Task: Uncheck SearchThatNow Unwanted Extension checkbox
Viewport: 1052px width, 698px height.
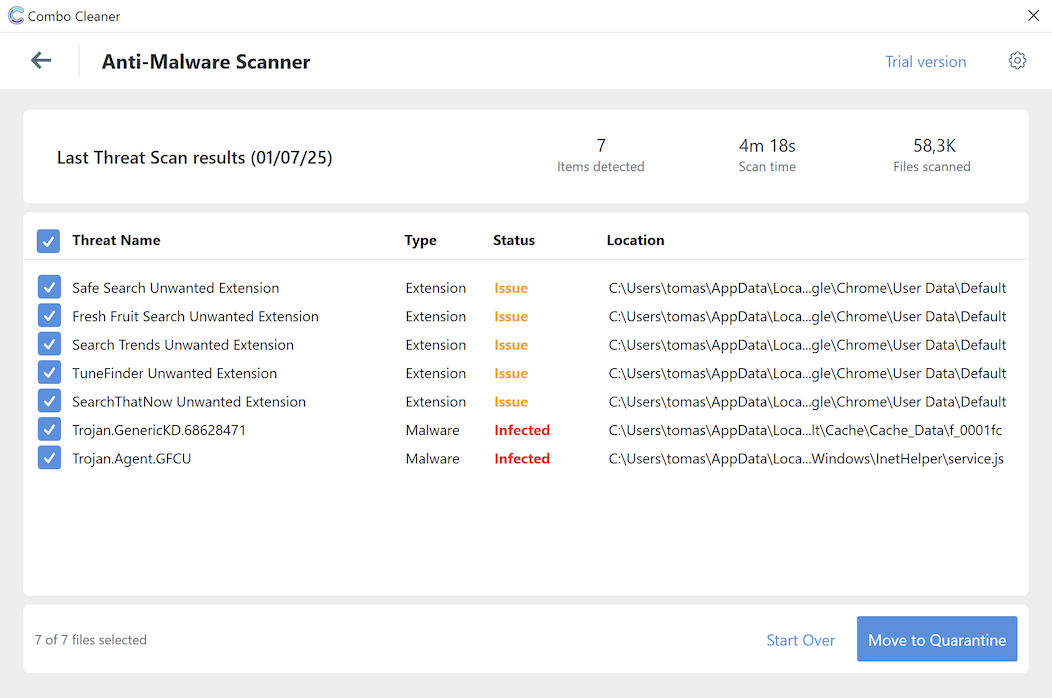Action: 50,401
